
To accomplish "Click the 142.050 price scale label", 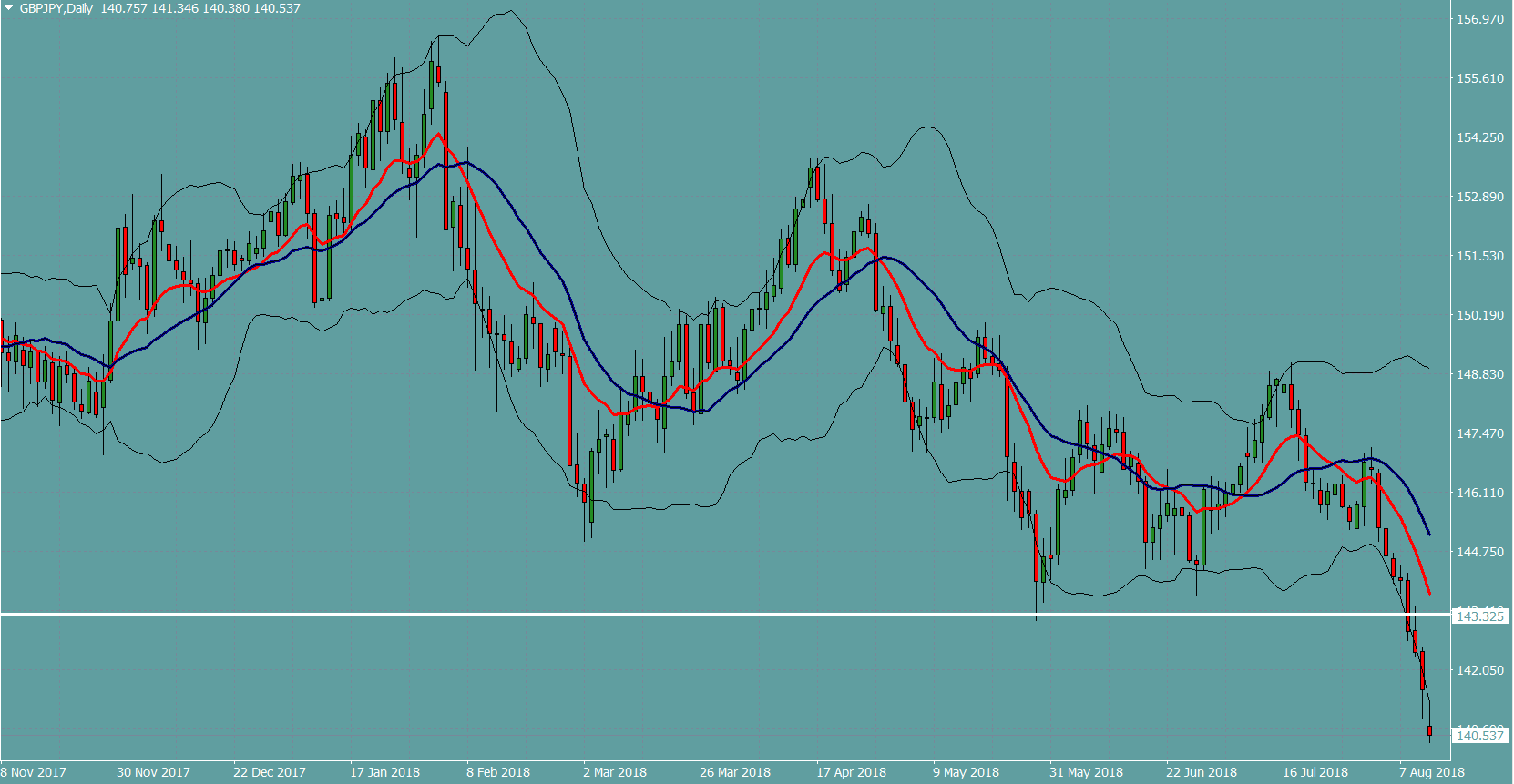I will coord(1480,670).
